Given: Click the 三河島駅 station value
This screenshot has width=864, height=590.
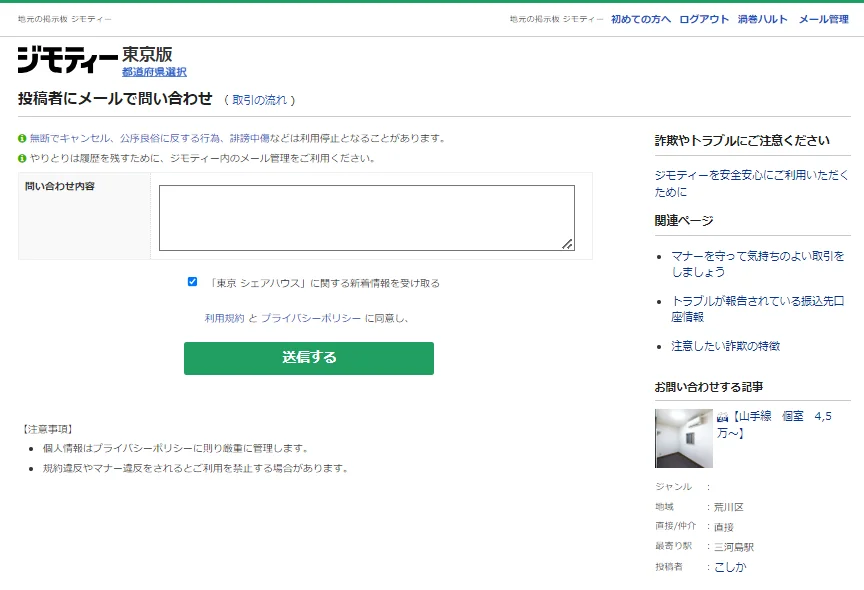Looking at the screenshot, I should [x=734, y=547].
